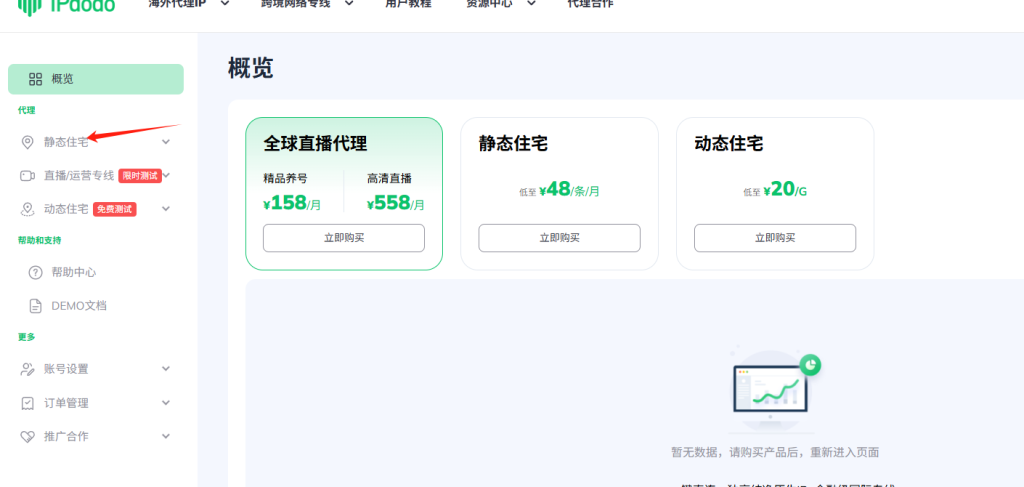Buy now on 静态住宅 card
1024x487 pixels.
[x=560, y=238]
